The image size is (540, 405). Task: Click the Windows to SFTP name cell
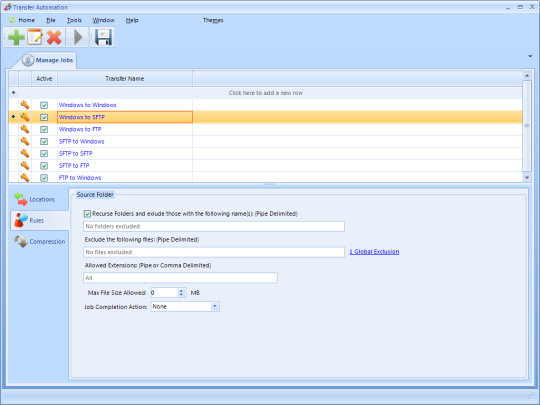coord(125,117)
